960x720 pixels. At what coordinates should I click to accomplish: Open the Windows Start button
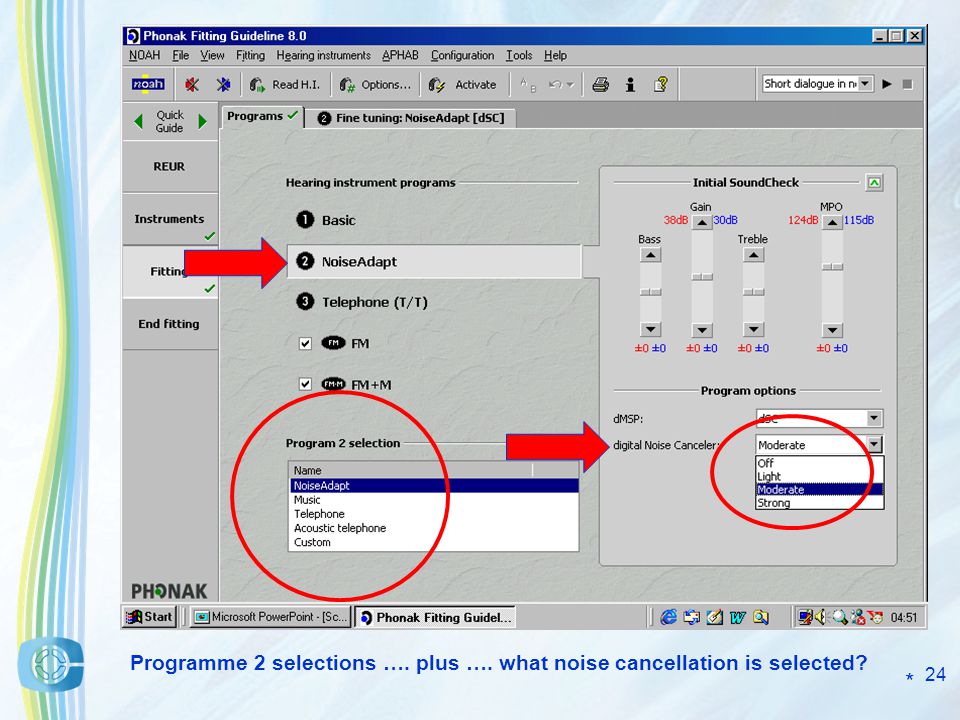coord(149,617)
